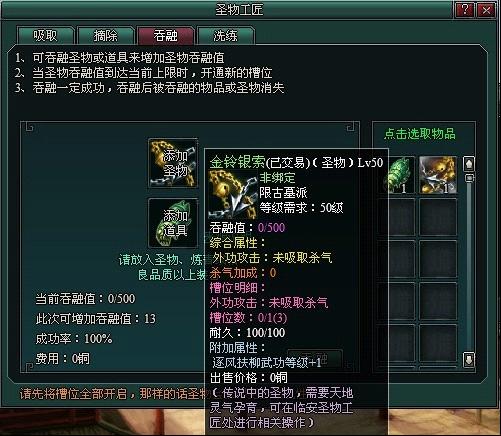Click the inventory scroll down arrow
Viewport: 501px width, 436px height.
469,360
